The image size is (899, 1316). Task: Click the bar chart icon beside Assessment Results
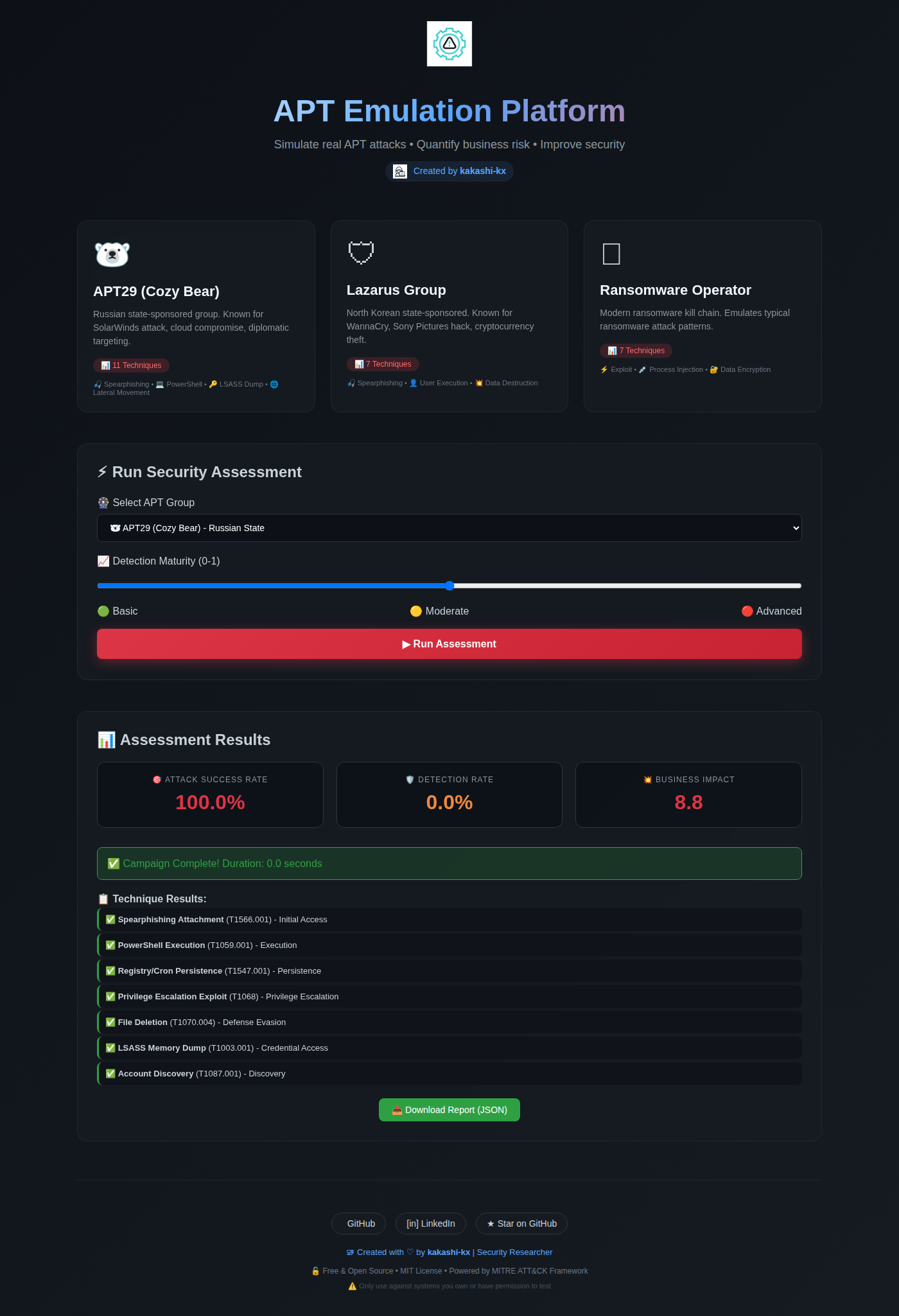point(107,740)
